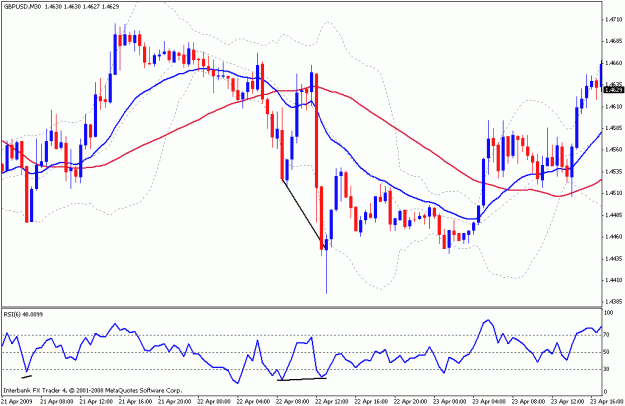Click the RSI scale value 100
Screen dimensions: 625x406
609,313
